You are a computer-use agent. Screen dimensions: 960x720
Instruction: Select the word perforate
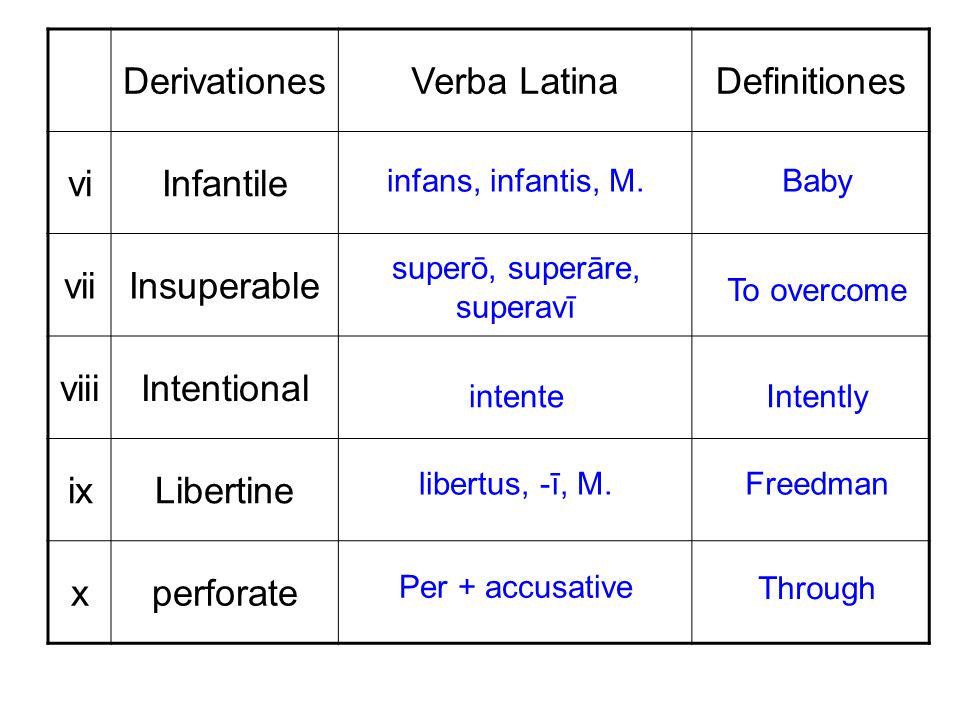tap(225, 594)
